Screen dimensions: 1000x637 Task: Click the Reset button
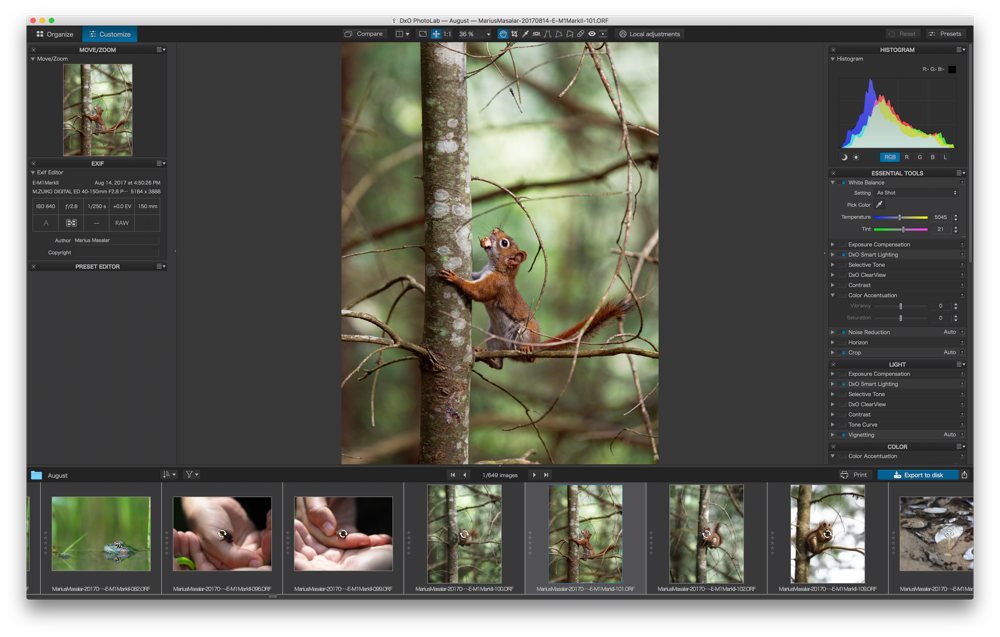[x=902, y=34]
